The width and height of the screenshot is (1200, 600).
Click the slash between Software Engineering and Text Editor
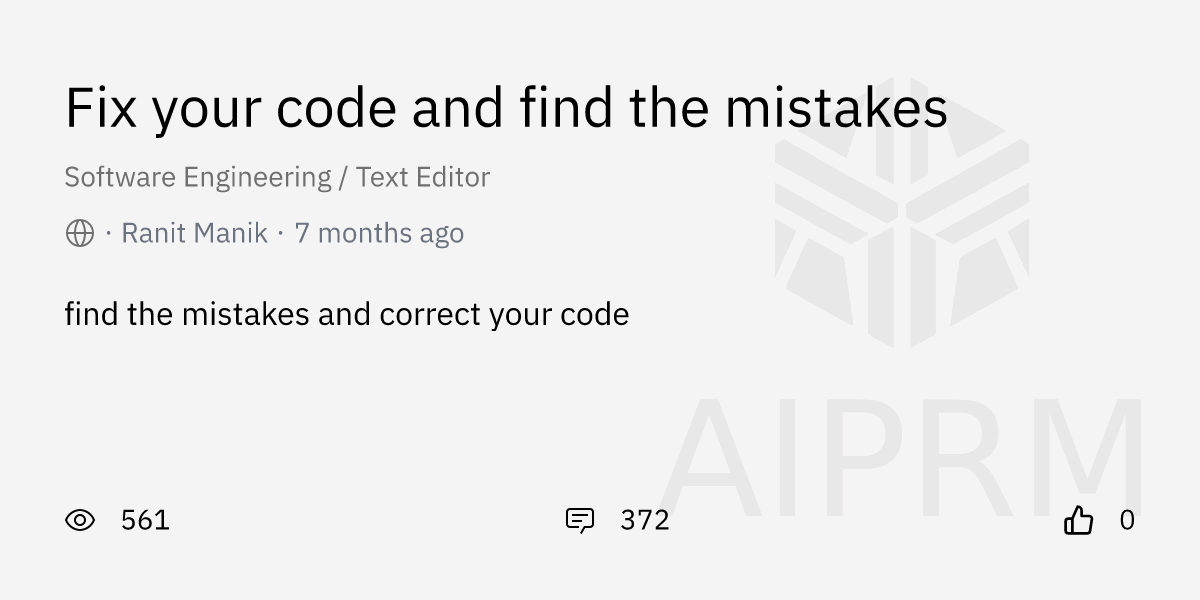[x=344, y=178]
